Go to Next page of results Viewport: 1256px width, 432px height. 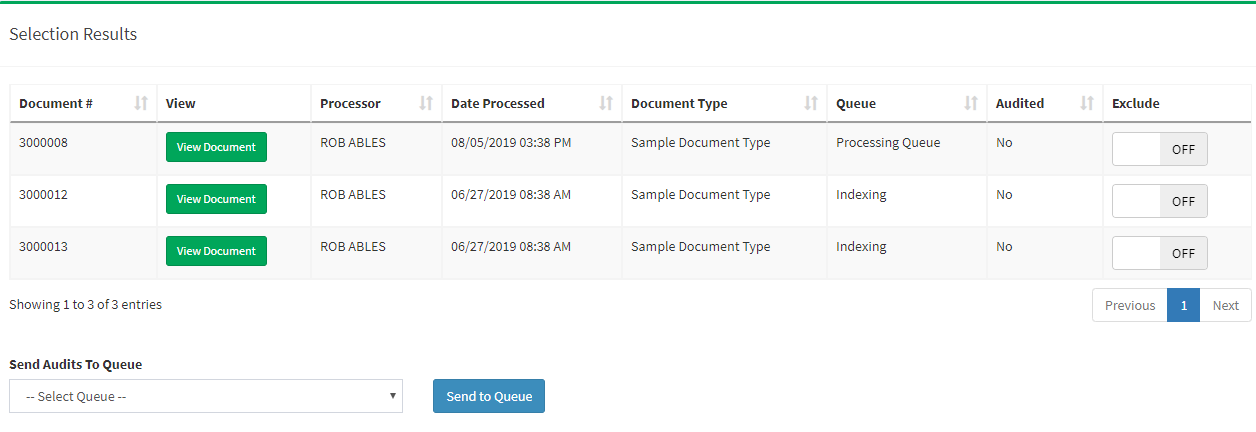[1225, 306]
